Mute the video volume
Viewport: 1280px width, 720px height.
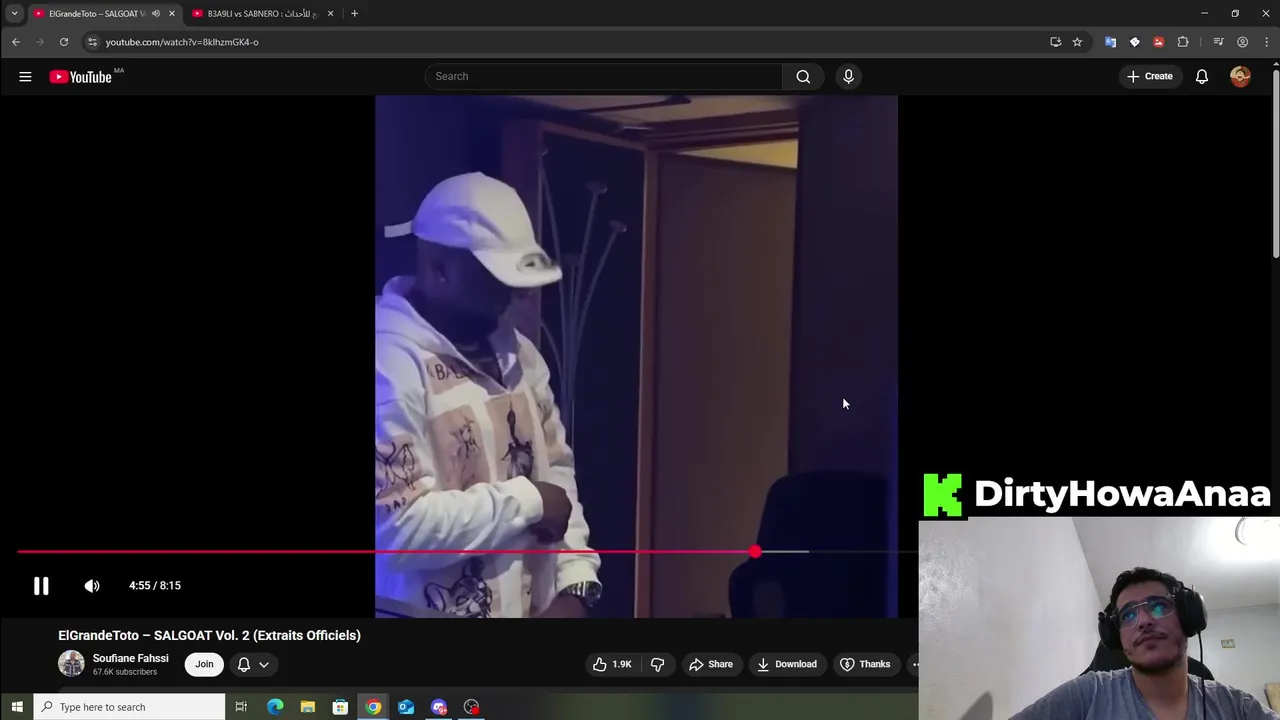(x=92, y=586)
